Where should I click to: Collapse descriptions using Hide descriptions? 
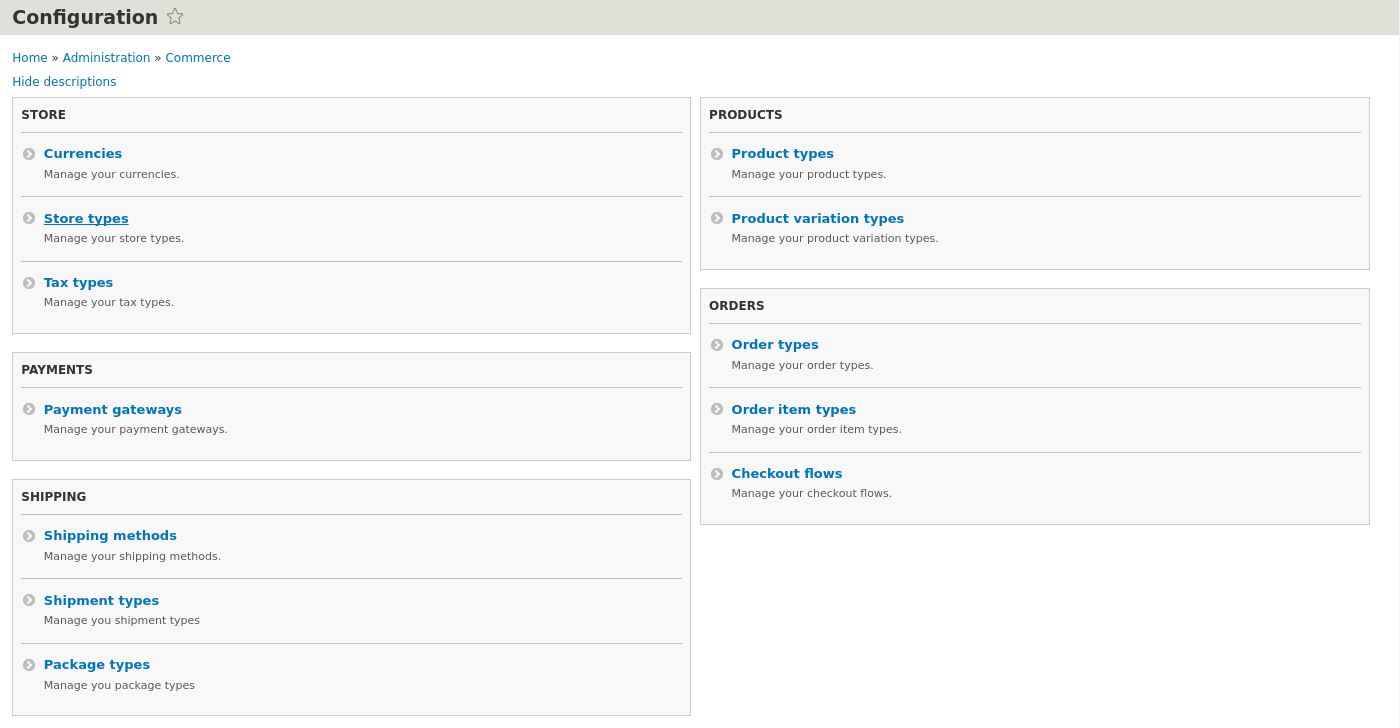point(64,81)
